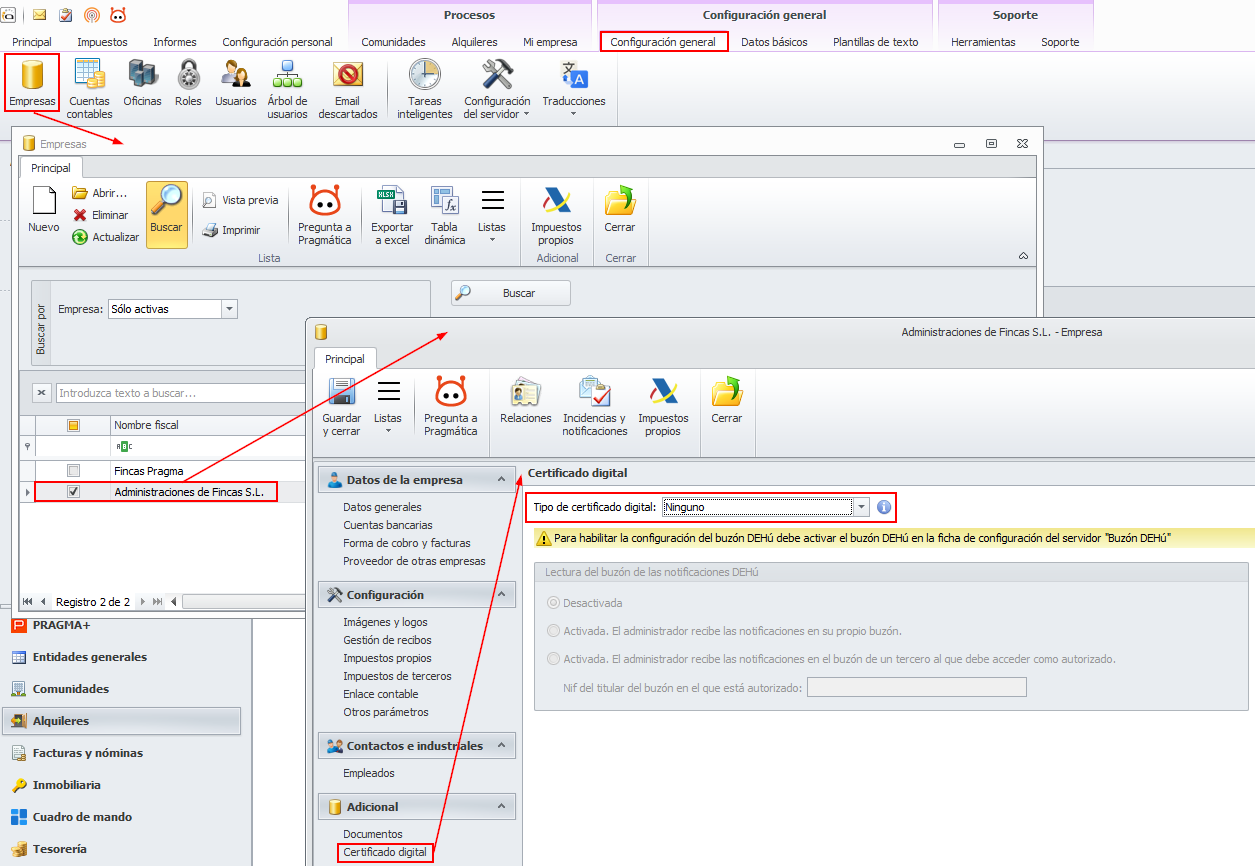Open Árbol de usuarios
The image size is (1255, 866).
coord(288,88)
